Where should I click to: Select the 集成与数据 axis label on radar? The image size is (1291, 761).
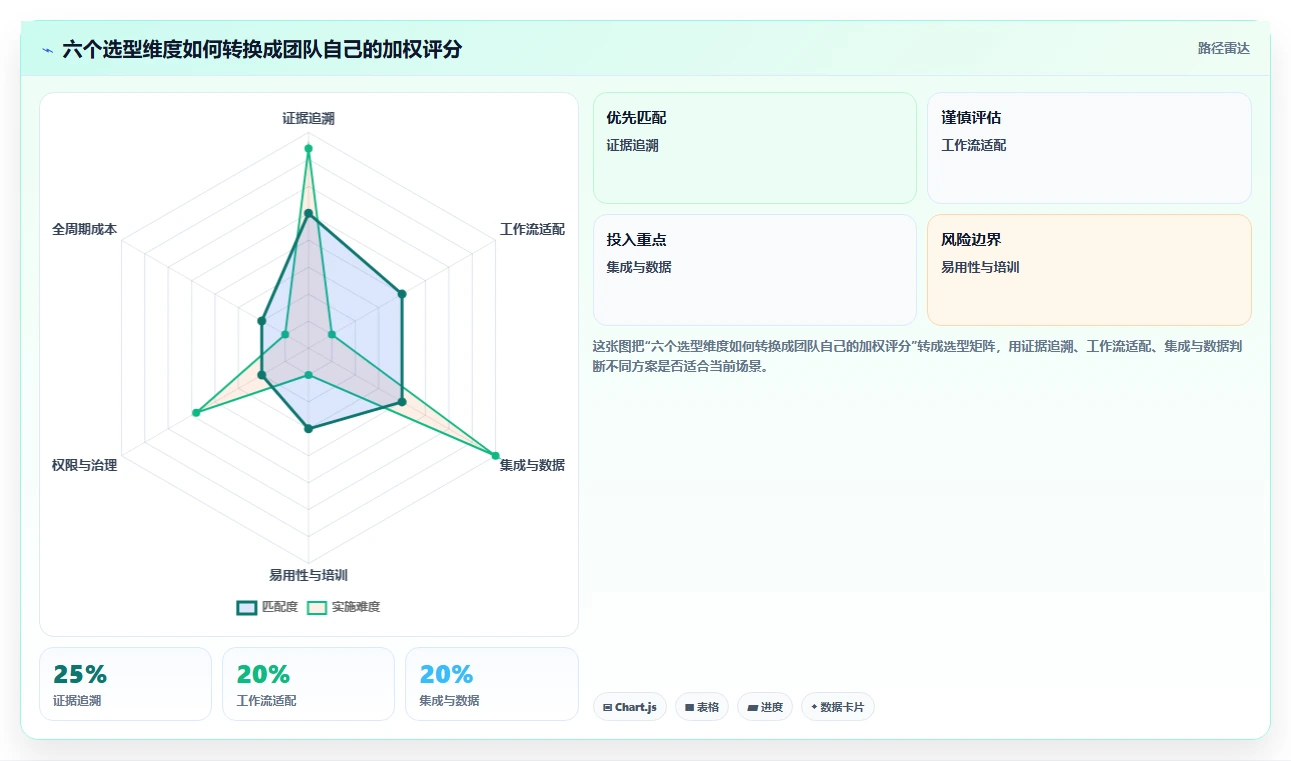click(x=532, y=465)
